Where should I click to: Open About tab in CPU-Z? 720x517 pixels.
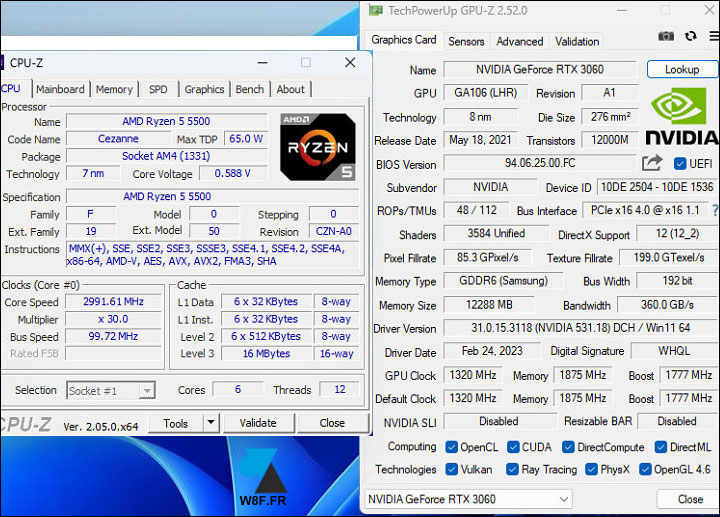(290, 89)
